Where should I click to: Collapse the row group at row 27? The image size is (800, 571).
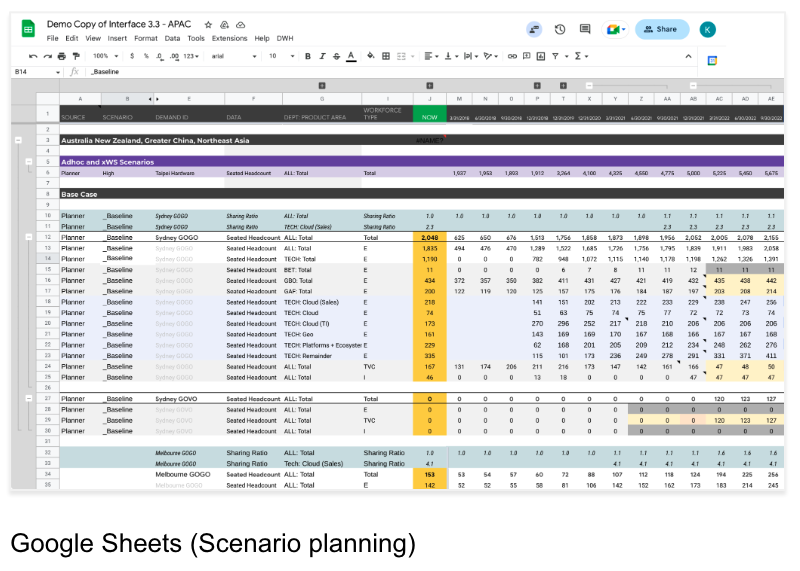[x=29, y=399]
